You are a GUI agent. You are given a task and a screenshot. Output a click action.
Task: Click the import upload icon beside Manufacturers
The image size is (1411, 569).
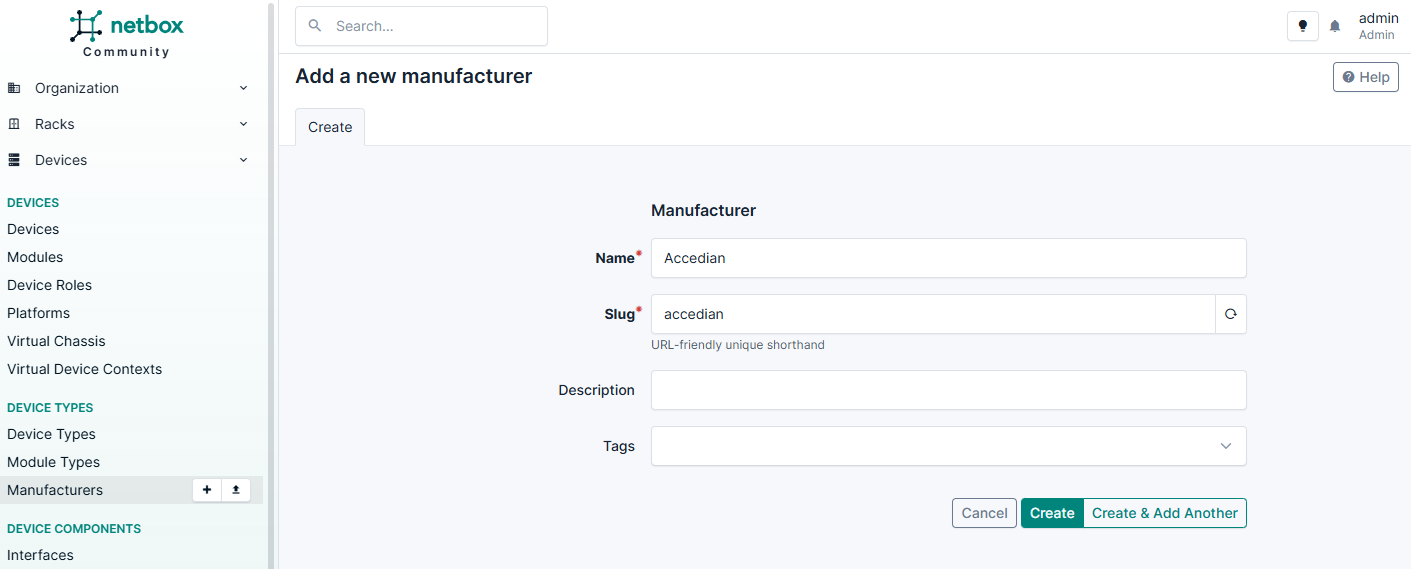click(x=236, y=490)
